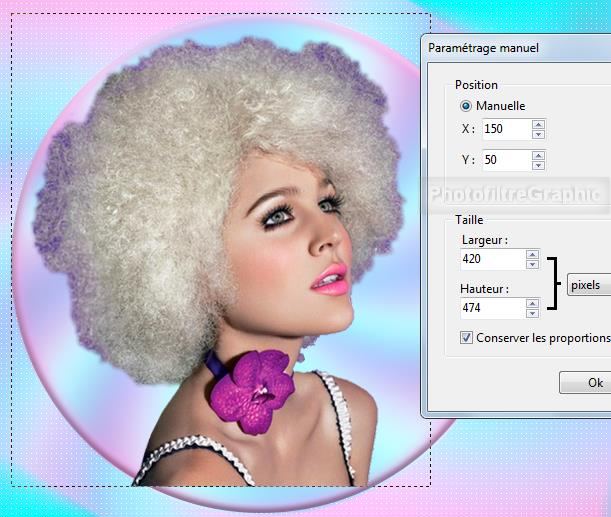611x517 pixels.
Task: Increase Largeur with up arrow
Action: [x=533, y=255]
